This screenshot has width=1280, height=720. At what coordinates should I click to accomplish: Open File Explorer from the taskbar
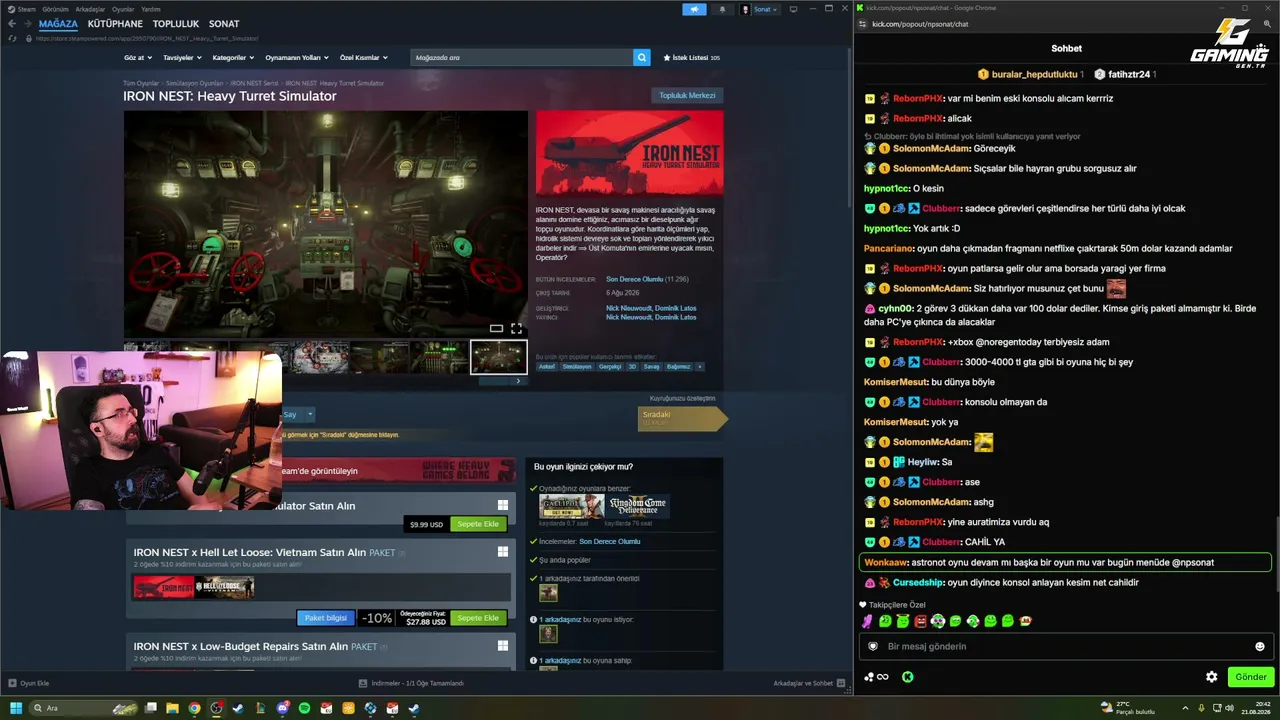[x=172, y=708]
